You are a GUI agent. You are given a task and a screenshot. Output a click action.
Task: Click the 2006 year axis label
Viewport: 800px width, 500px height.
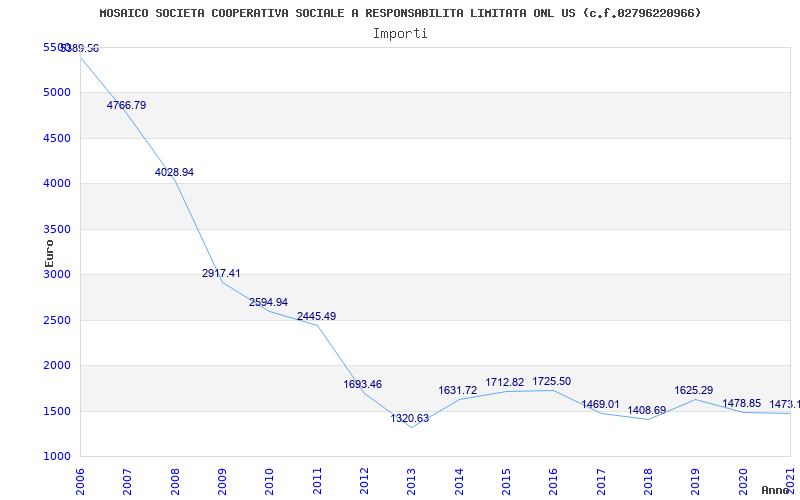click(80, 482)
